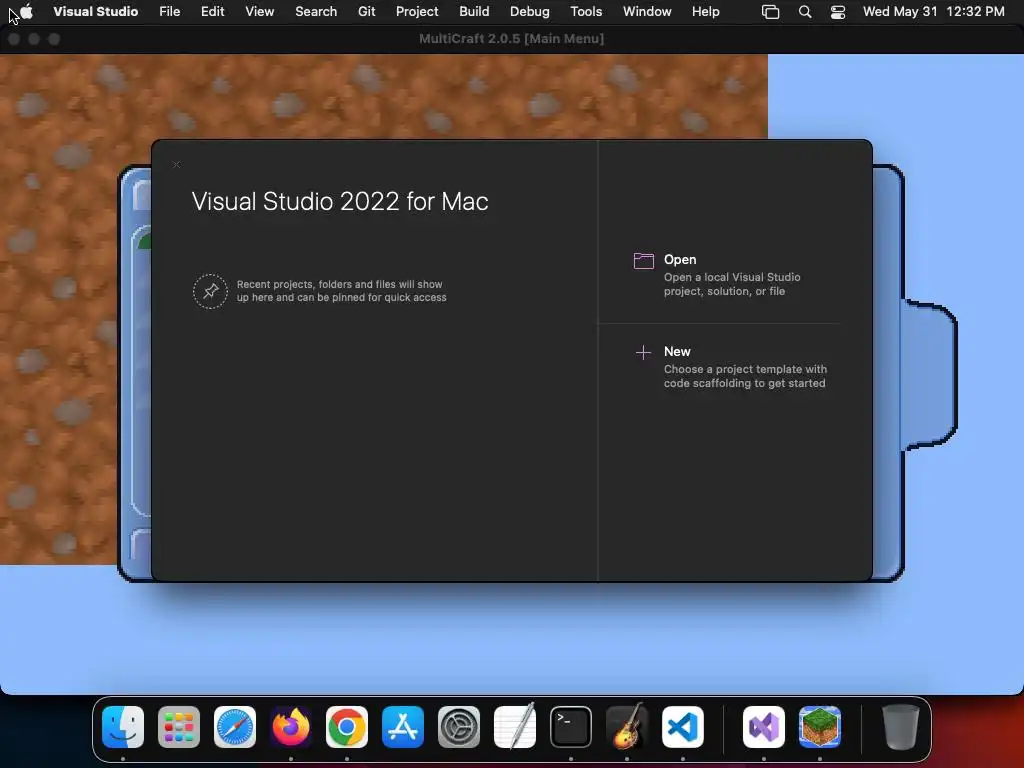
Task: Open the Debug menu
Action: click(530, 11)
